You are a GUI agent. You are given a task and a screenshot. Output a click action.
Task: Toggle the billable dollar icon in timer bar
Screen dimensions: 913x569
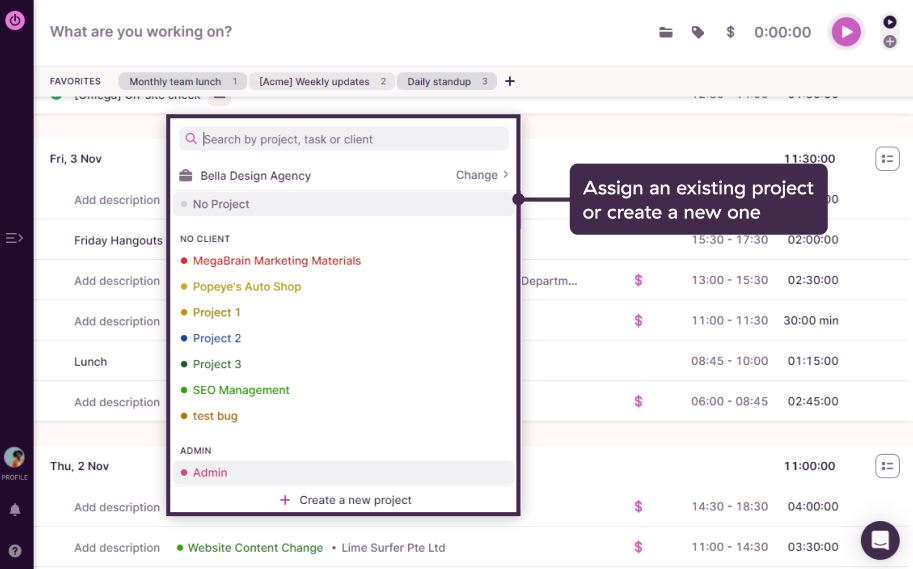coord(730,32)
